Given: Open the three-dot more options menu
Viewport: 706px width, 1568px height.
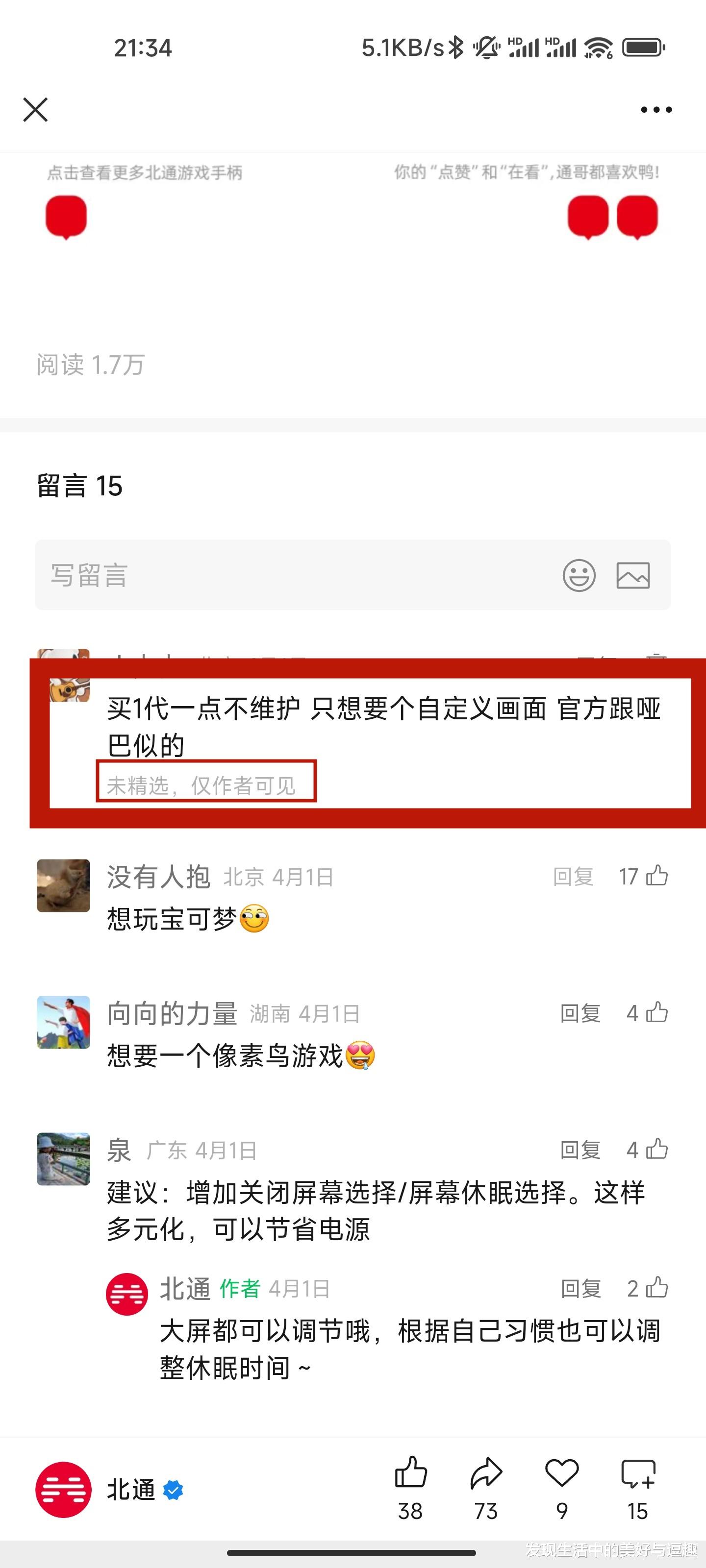Looking at the screenshot, I should [x=656, y=110].
